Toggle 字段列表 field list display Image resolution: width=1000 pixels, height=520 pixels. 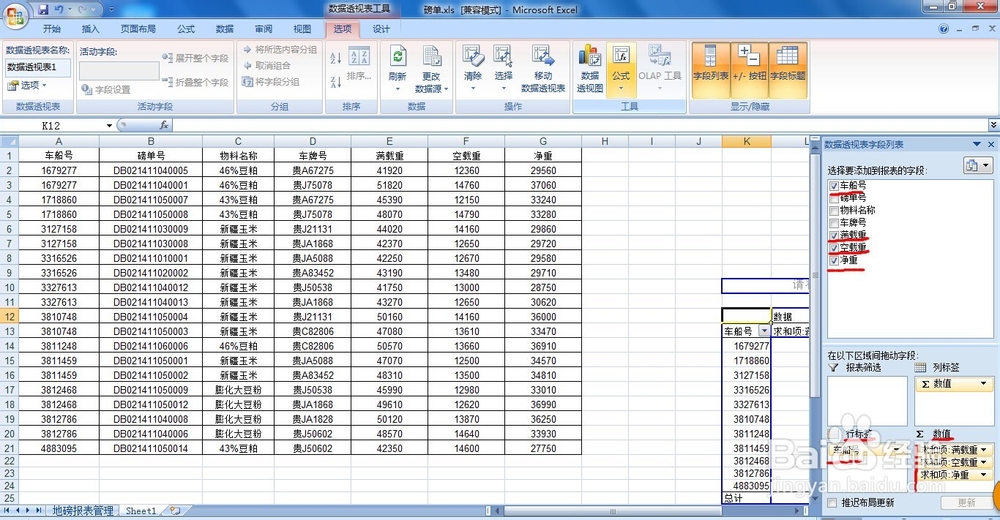710,69
